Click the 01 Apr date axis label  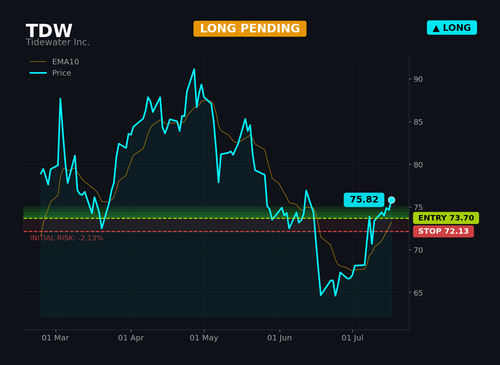click(x=131, y=338)
